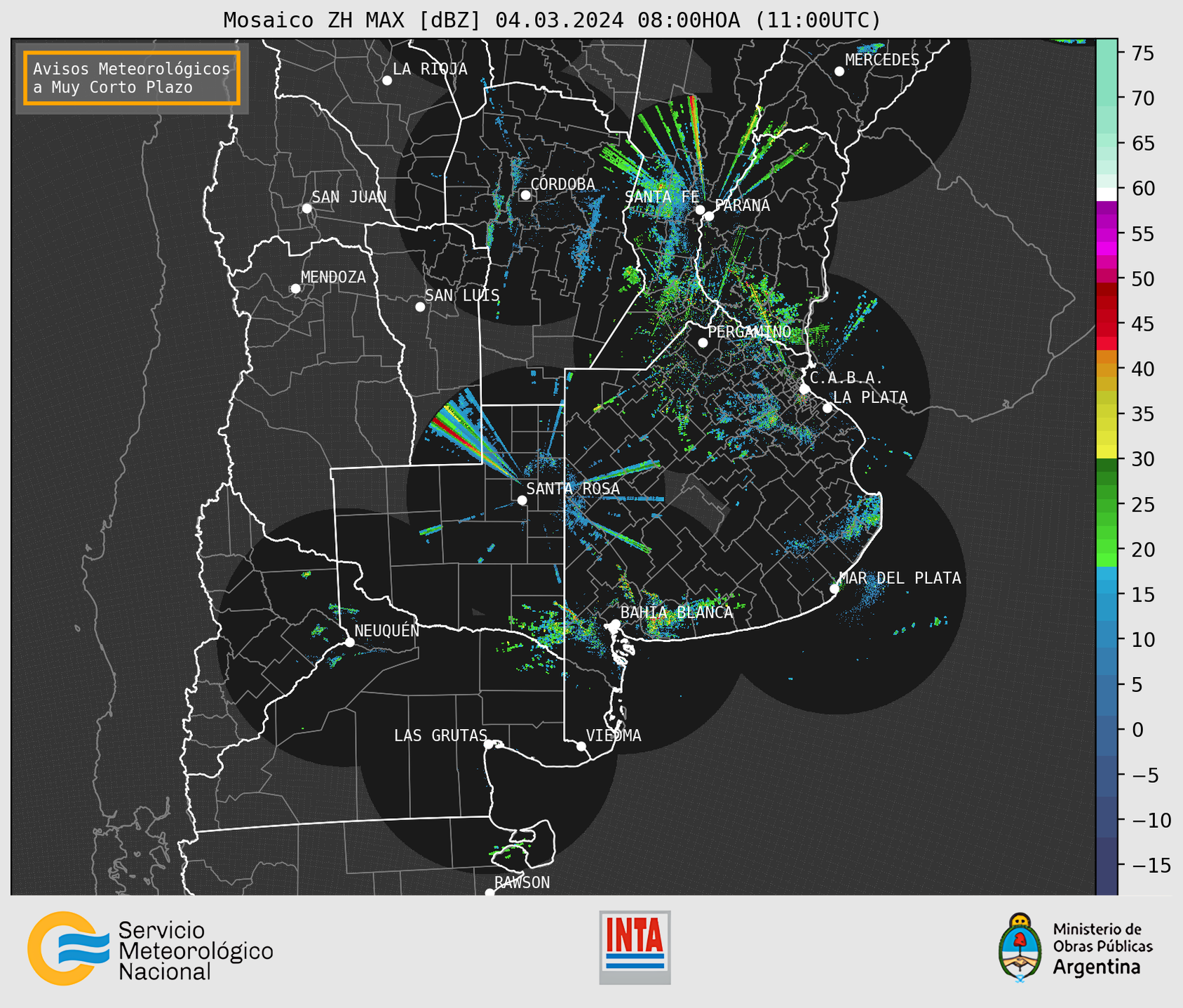Click the NEUQUÉN label text

387,630
